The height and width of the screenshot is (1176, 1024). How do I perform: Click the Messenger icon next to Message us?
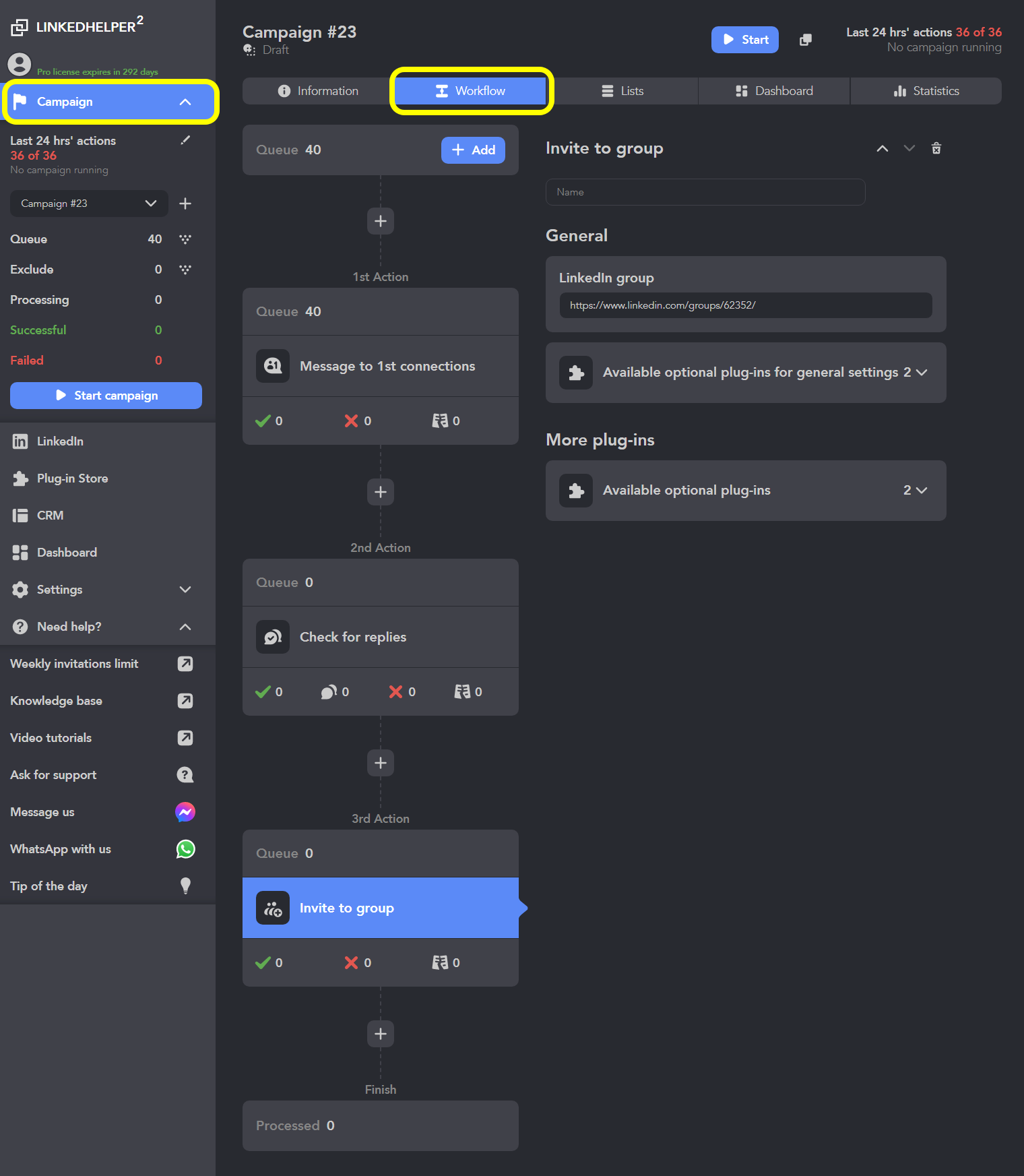(185, 812)
